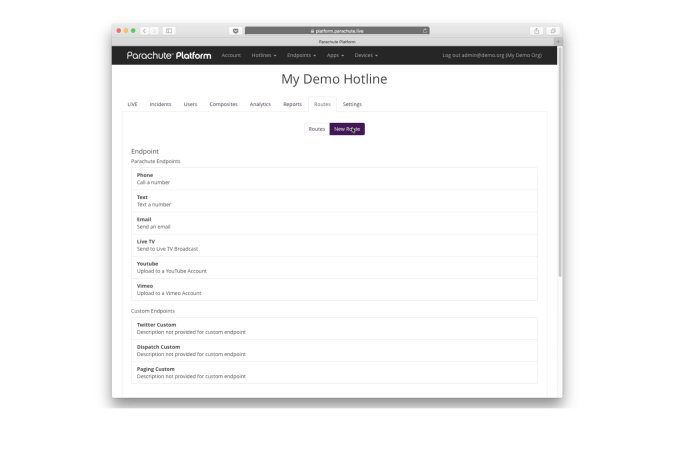Choose the Youtube endpoint
Viewport: 680px width, 449px height.
(334, 267)
